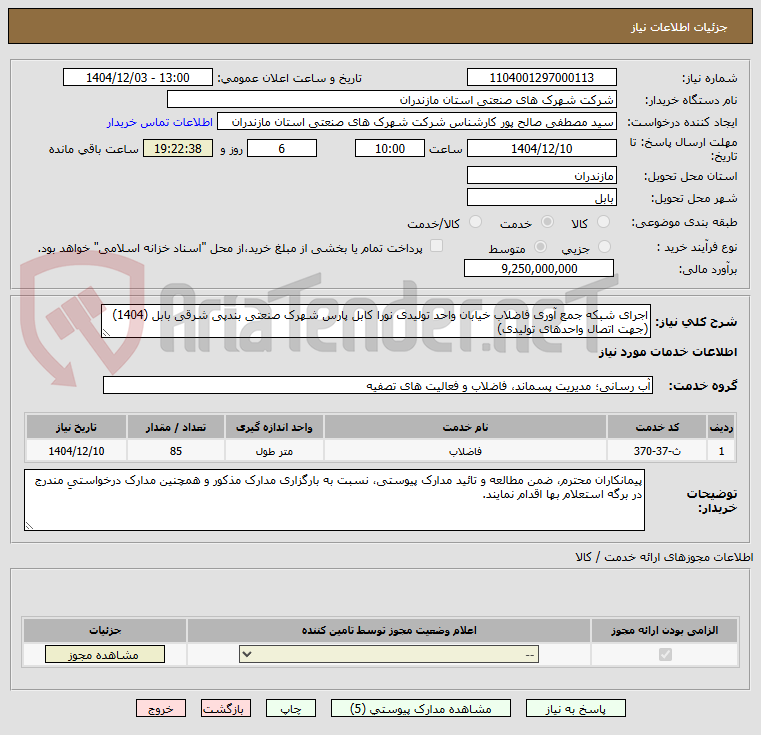Open the اعلام وضعیت مجوز dropdown

coord(389,654)
